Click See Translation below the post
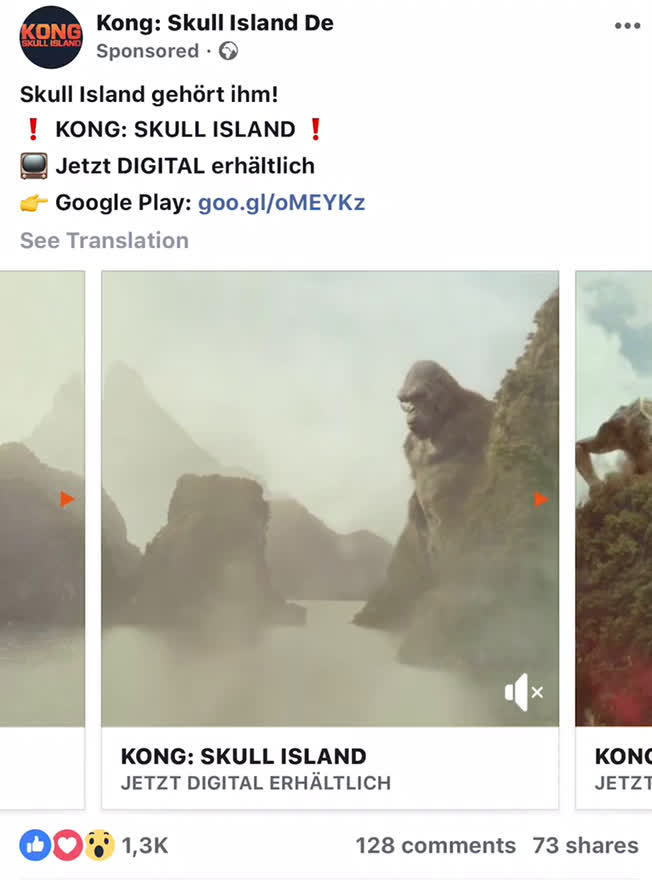The image size is (652, 880). (x=104, y=240)
